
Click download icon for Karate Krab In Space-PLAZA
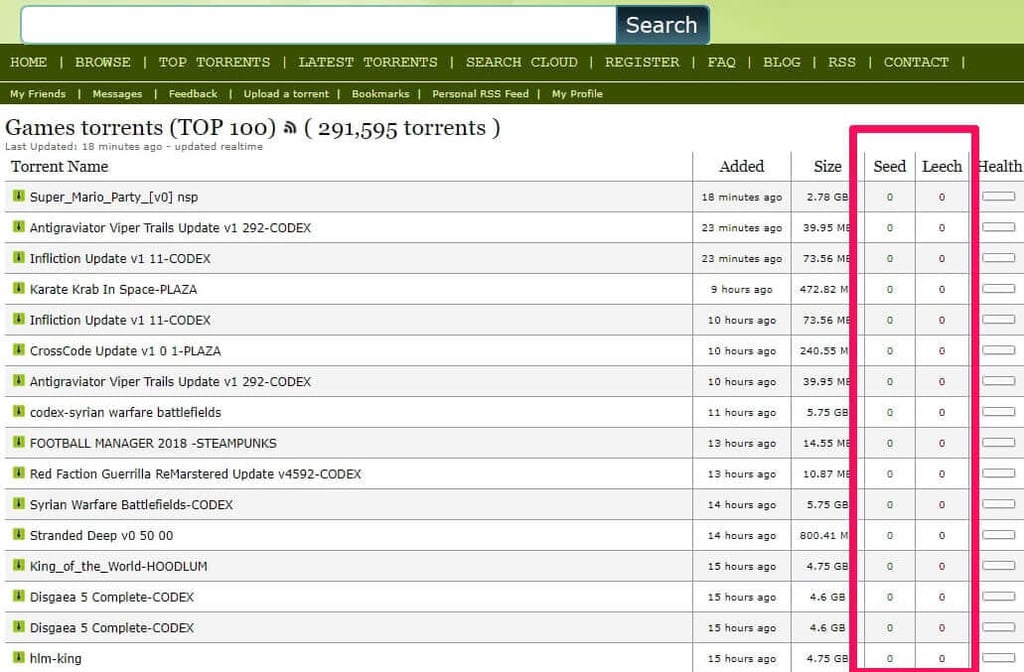tap(19, 288)
